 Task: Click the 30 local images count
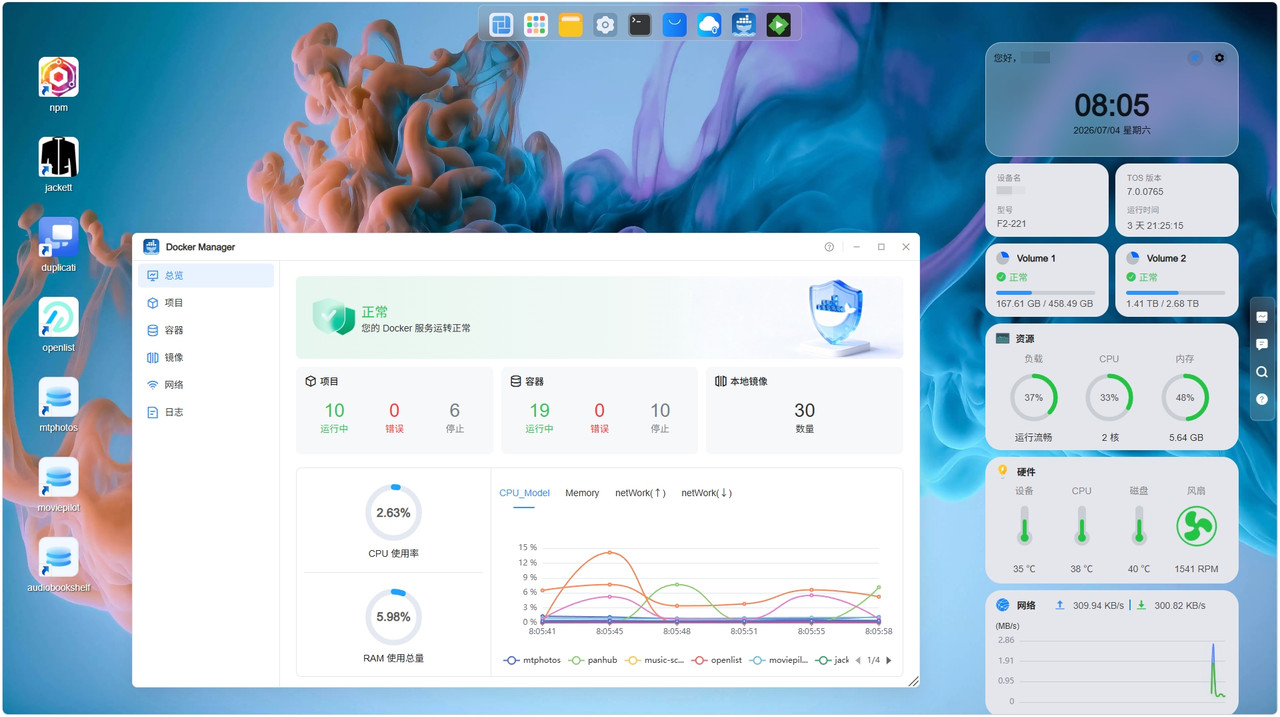(805, 410)
